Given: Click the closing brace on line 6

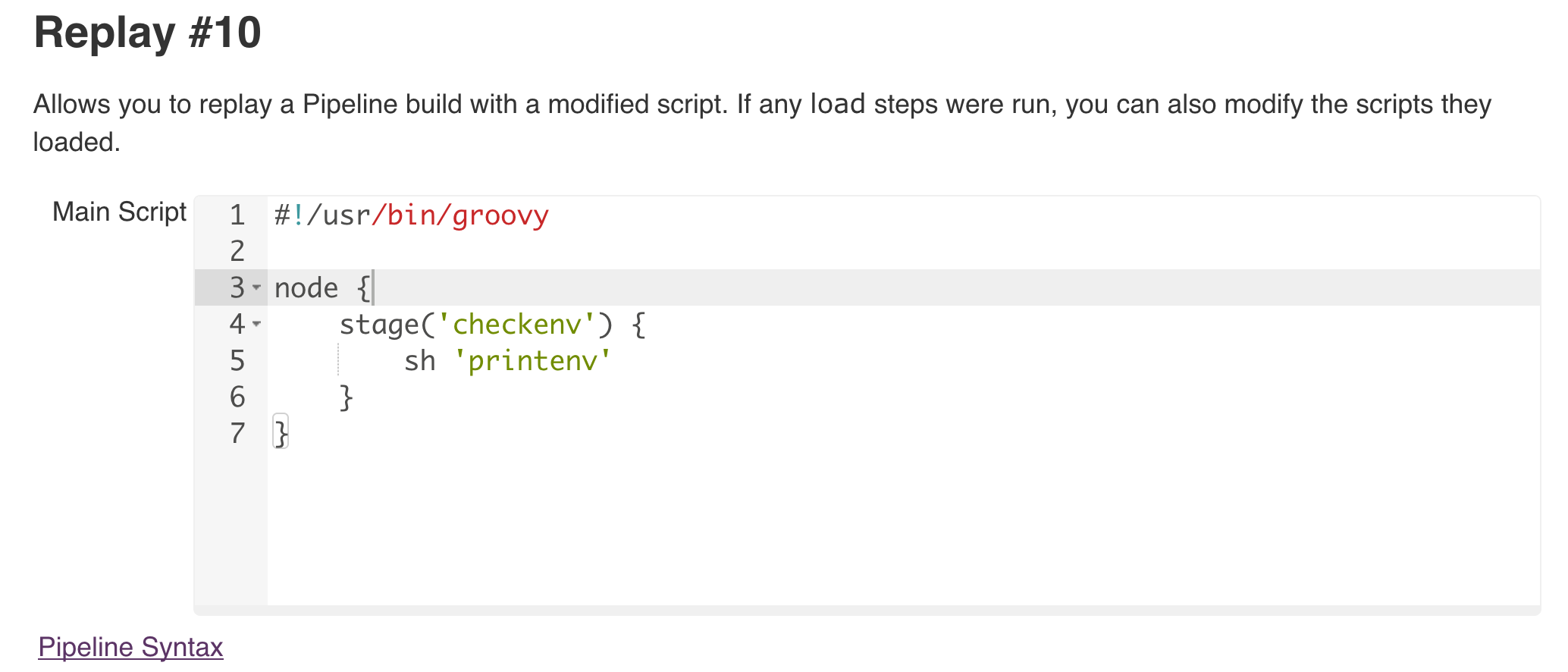Looking at the screenshot, I should pyautogui.click(x=347, y=397).
